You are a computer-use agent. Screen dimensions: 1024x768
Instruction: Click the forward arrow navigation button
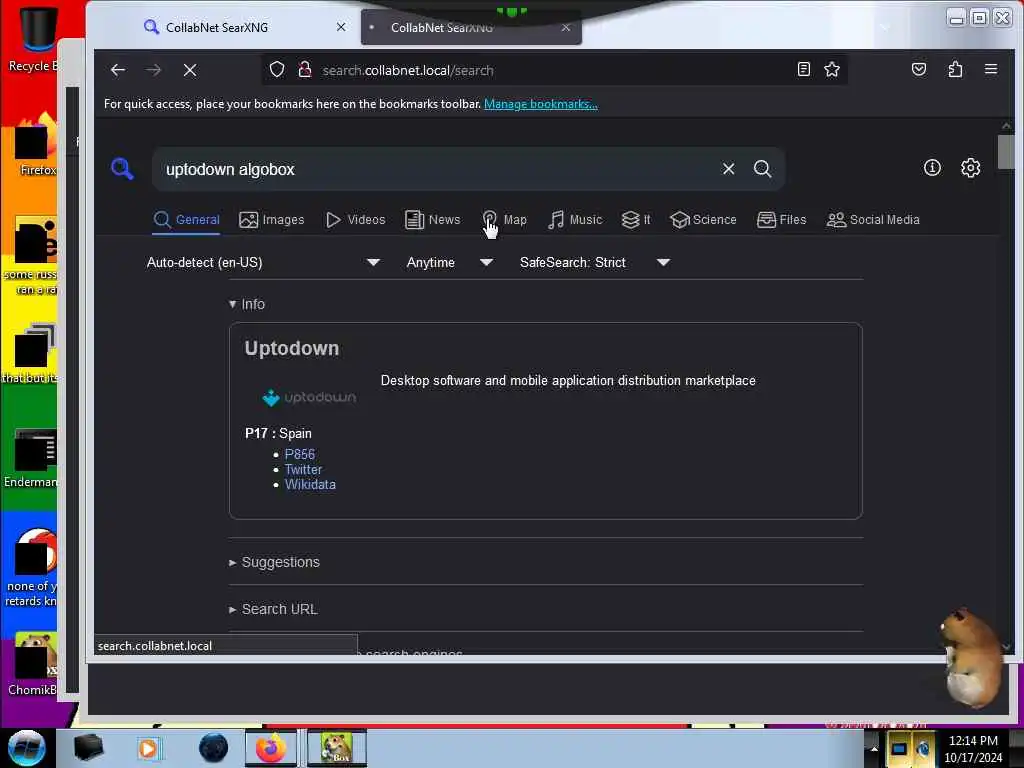(153, 70)
